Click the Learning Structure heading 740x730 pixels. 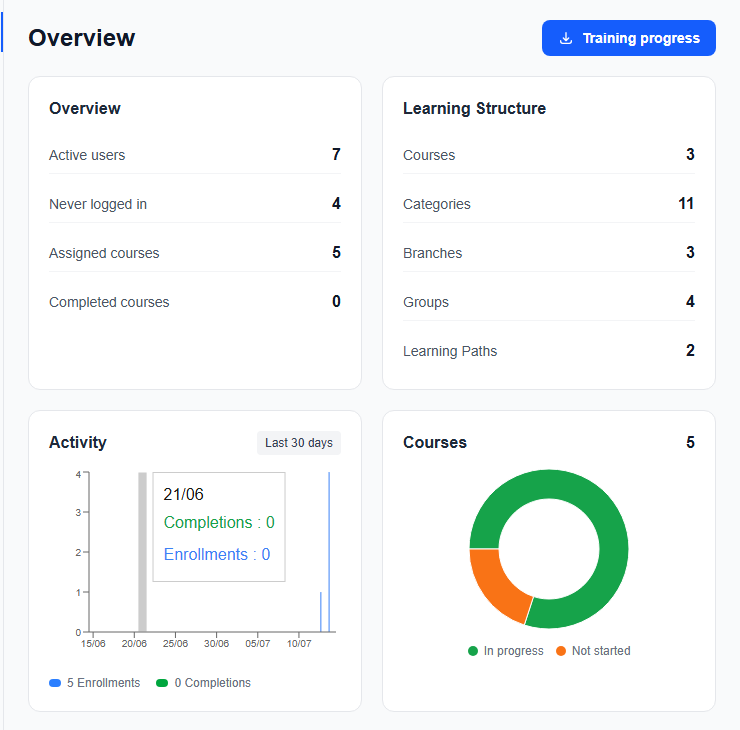(474, 109)
